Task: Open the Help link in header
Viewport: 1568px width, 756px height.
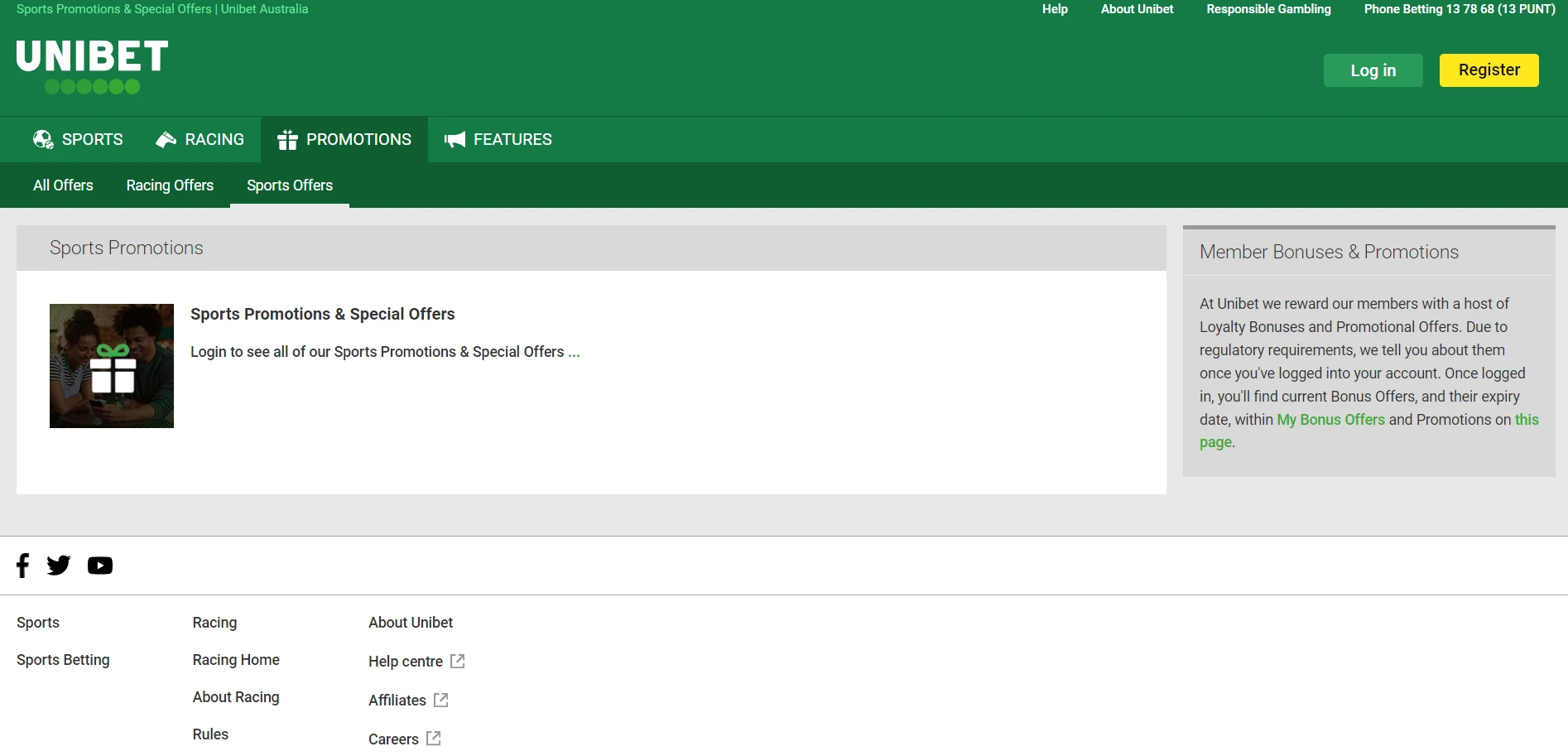Action: point(1055,9)
